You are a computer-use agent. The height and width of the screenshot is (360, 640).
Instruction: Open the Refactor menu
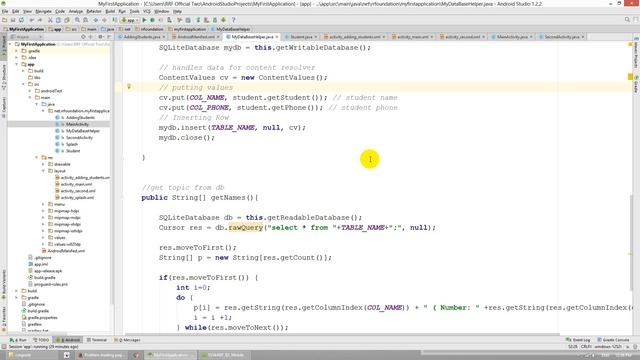coord(94,11)
